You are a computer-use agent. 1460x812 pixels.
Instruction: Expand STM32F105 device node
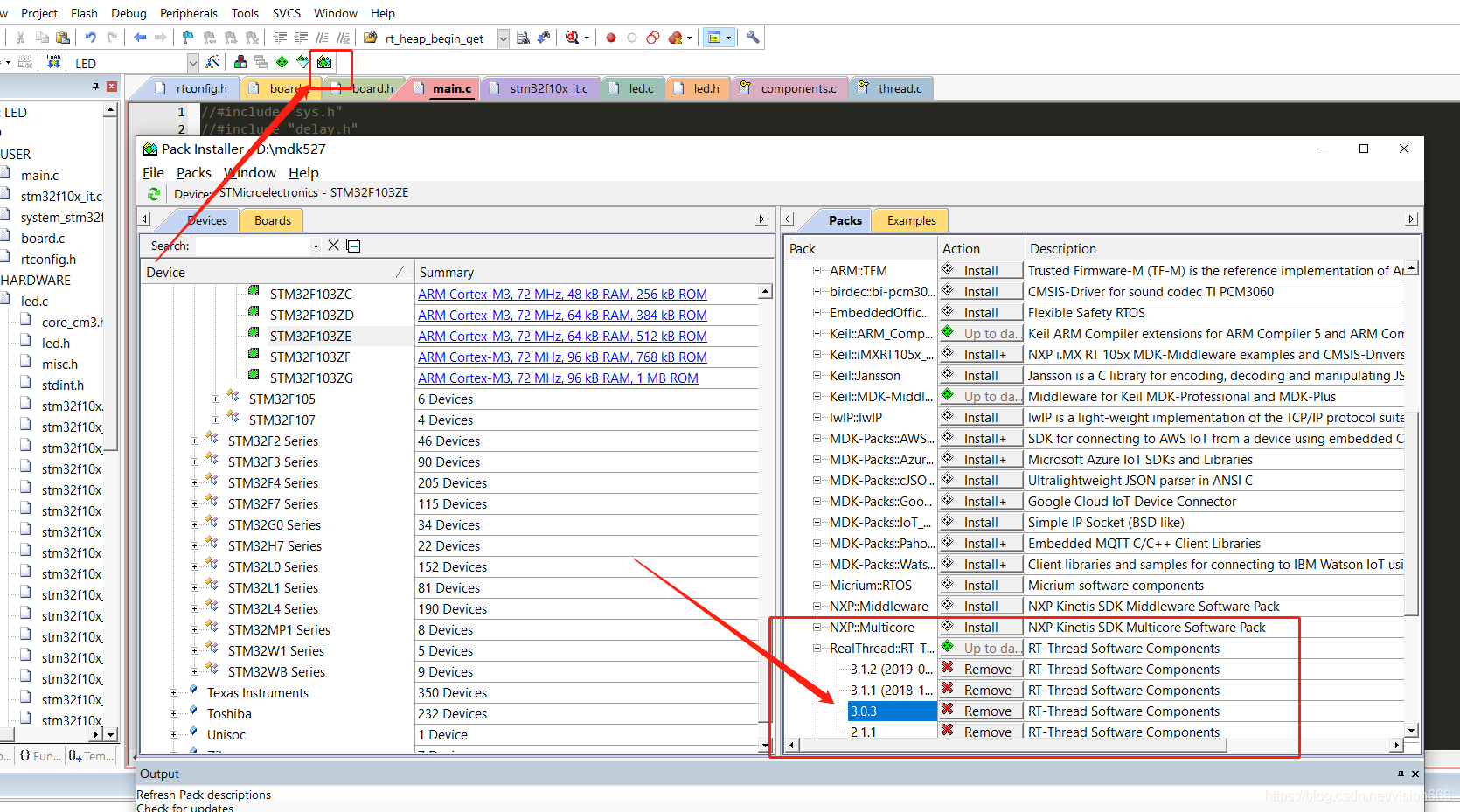point(215,399)
